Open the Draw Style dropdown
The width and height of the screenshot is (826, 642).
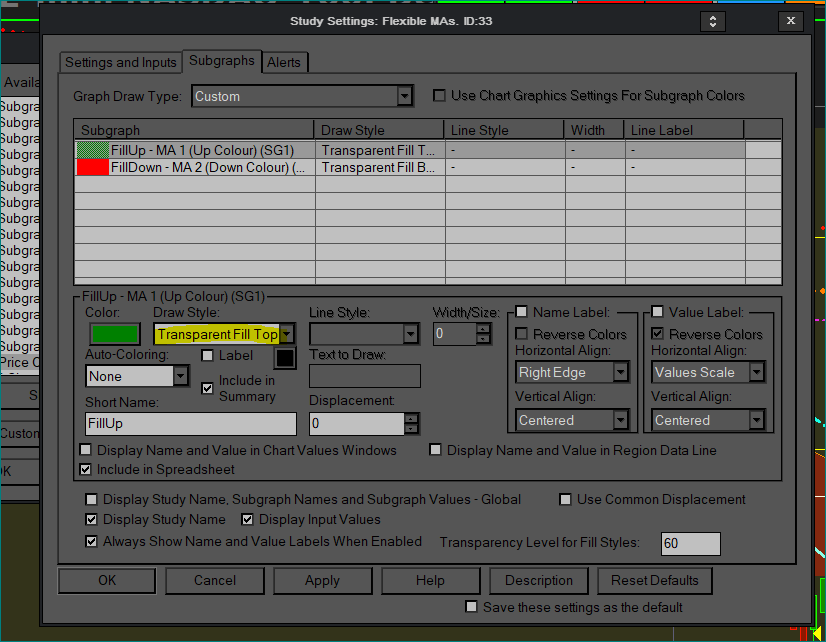(287, 334)
